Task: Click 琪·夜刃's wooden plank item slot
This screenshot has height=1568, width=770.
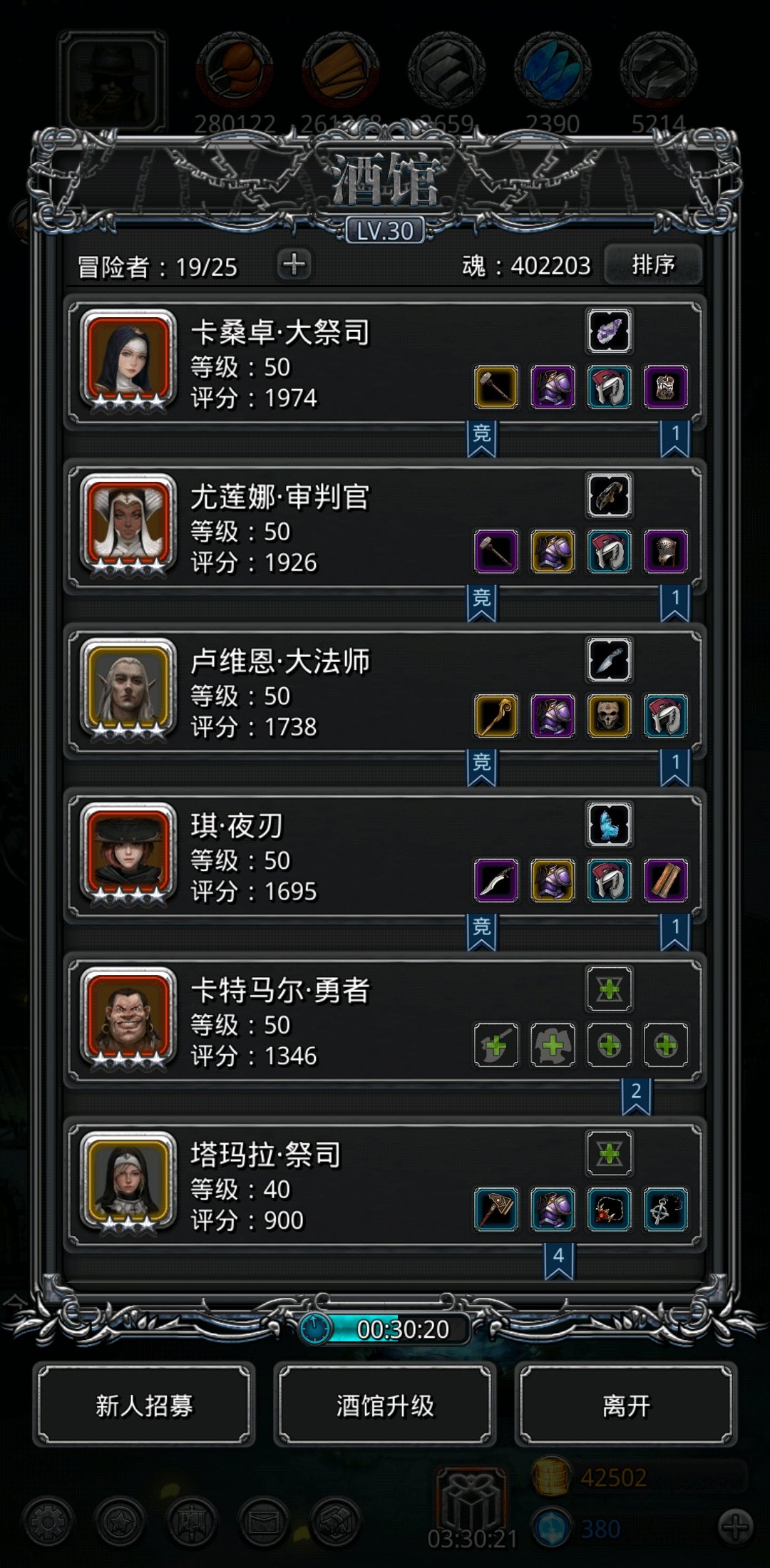Action: tap(666, 880)
